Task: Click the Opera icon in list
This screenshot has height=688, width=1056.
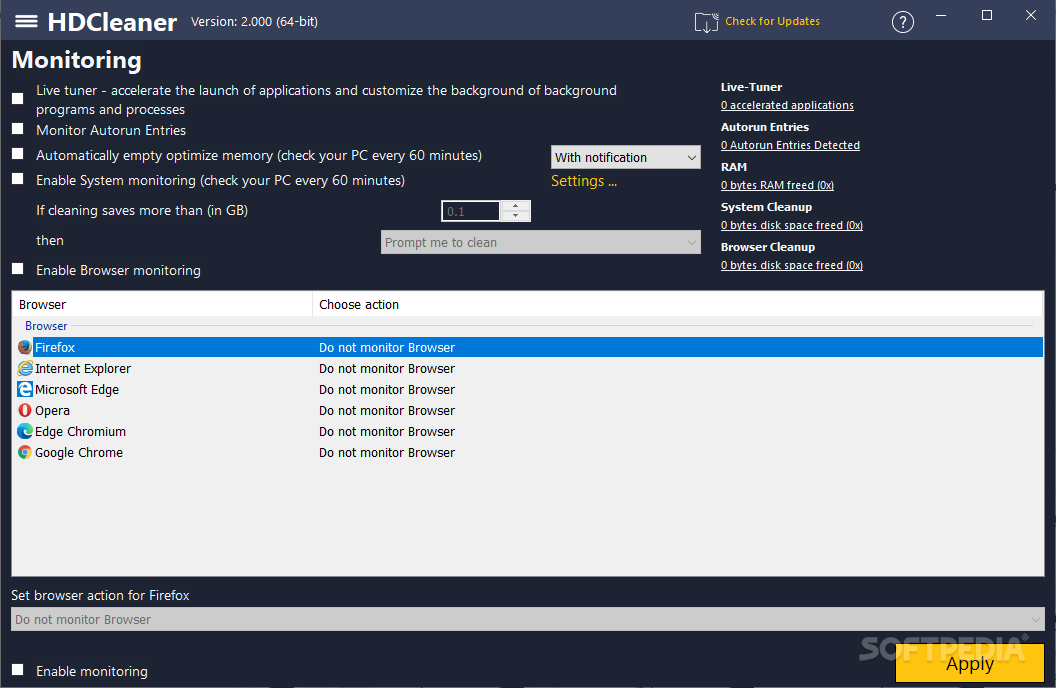Action: pyautogui.click(x=25, y=410)
